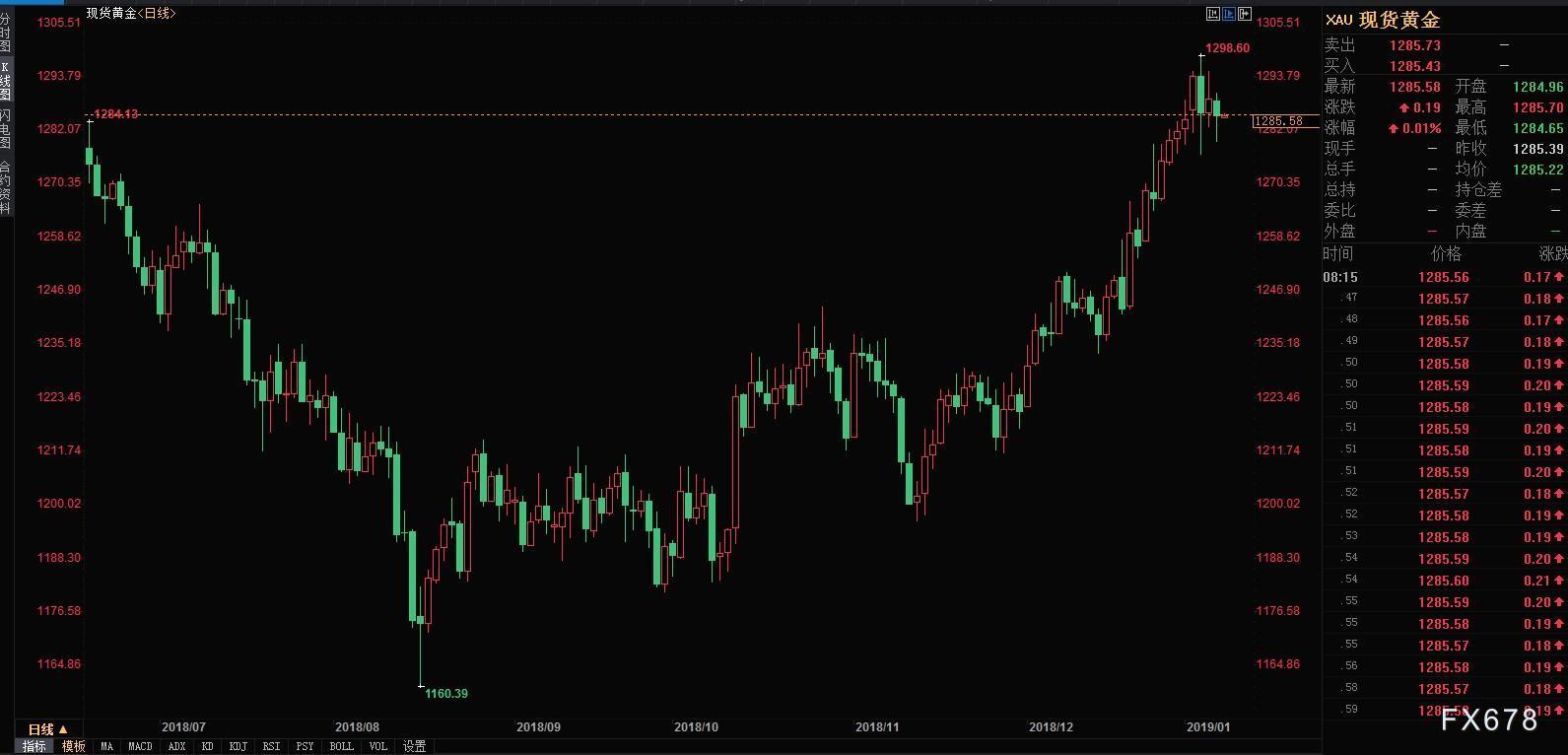Click the 1235.18 right axis price label
Image resolution: width=1568 pixels, height=755 pixels.
1278,343
